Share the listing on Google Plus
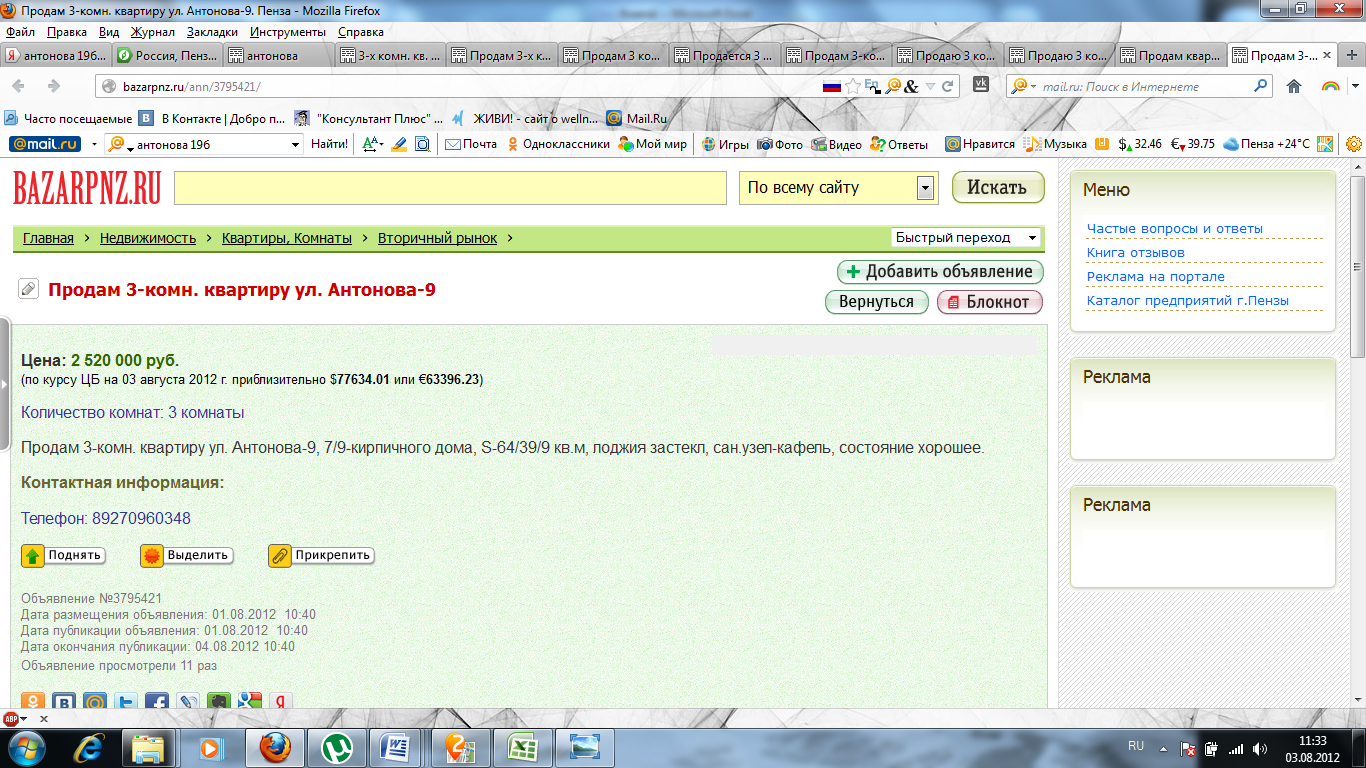The height and width of the screenshot is (768, 1366). 250,702
